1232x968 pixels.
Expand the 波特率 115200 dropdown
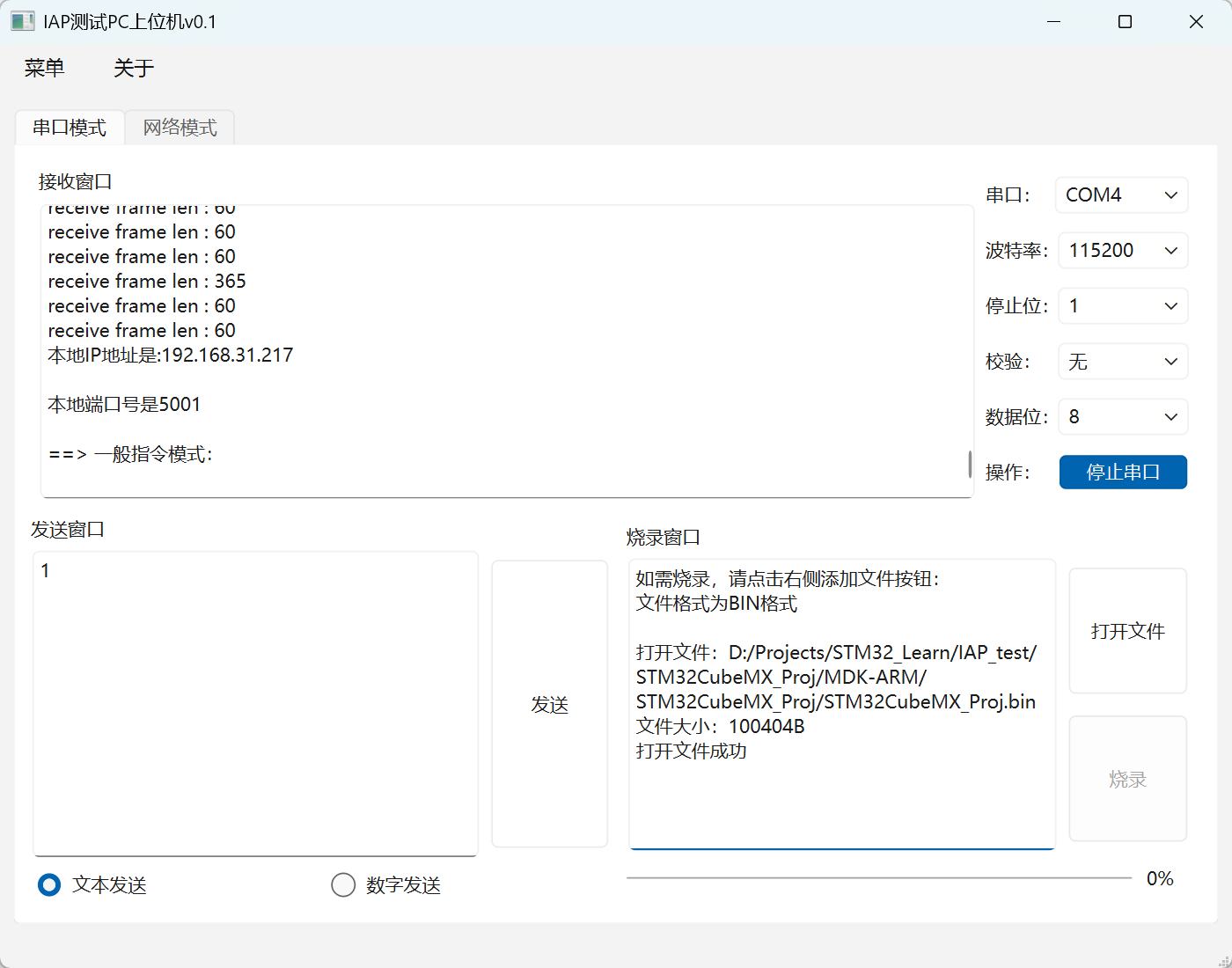(1123, 251)
